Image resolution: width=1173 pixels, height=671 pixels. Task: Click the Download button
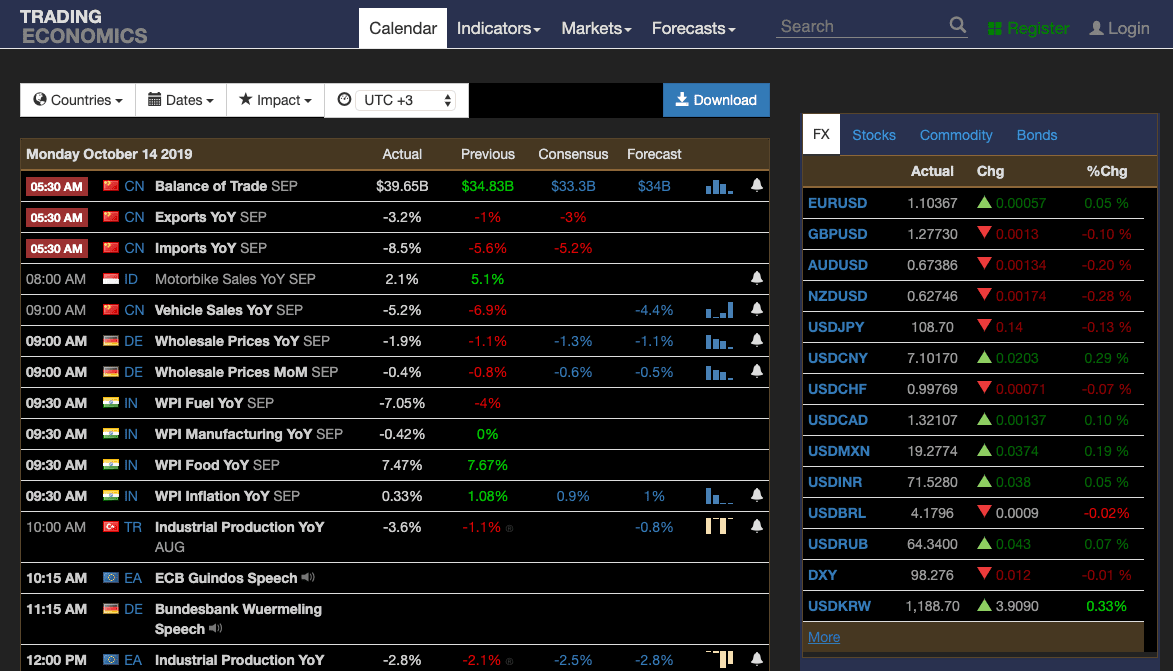pos(716,100)
